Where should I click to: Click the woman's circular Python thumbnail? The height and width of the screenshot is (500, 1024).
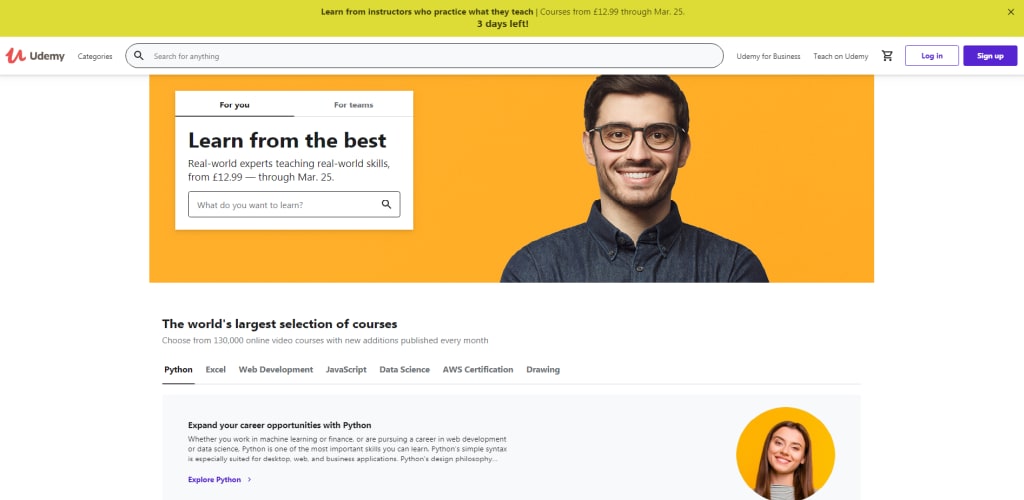point(785,454)
